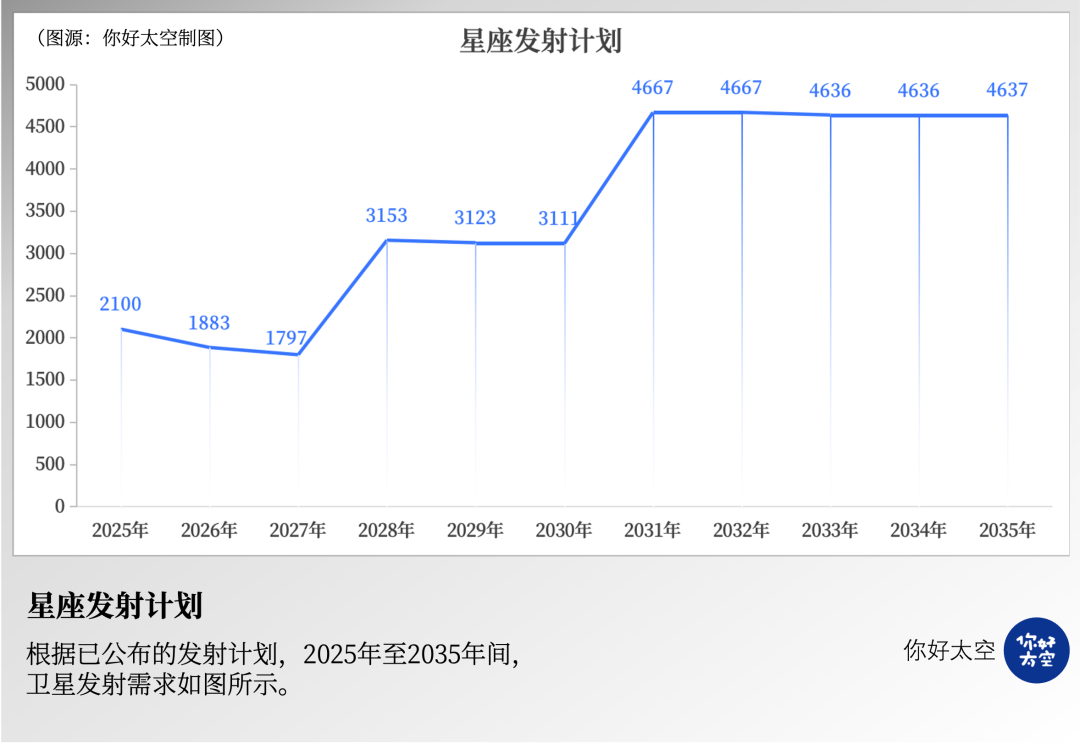This screenshot has width=1080, height=744.
Task: Click the y-axis value 1000
Action: coord(45,422)
